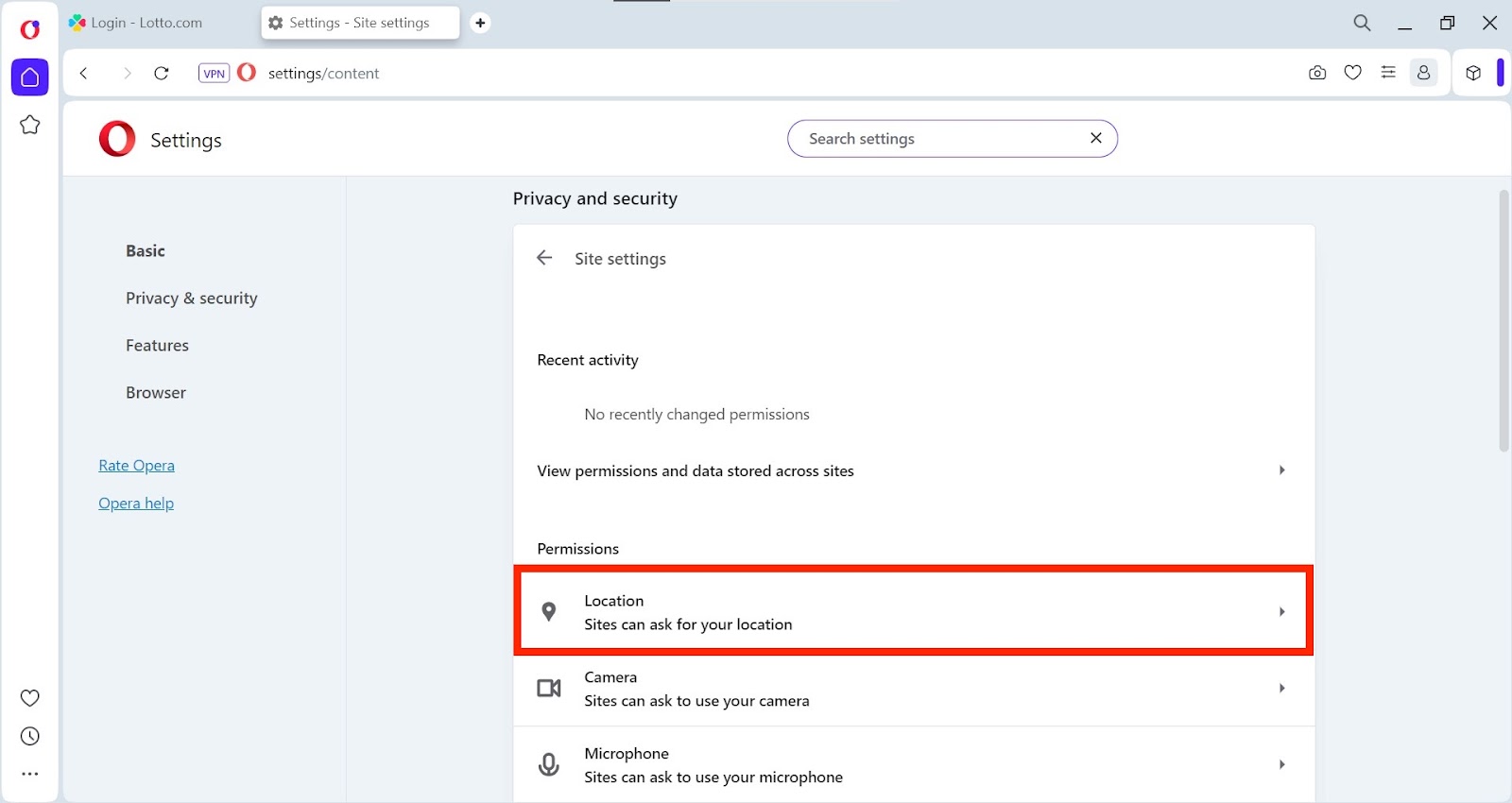The width and height of the screenshot is (1512, 803).
Task: Switch to Login - Lotto.com tab
Action: [146, 23]
